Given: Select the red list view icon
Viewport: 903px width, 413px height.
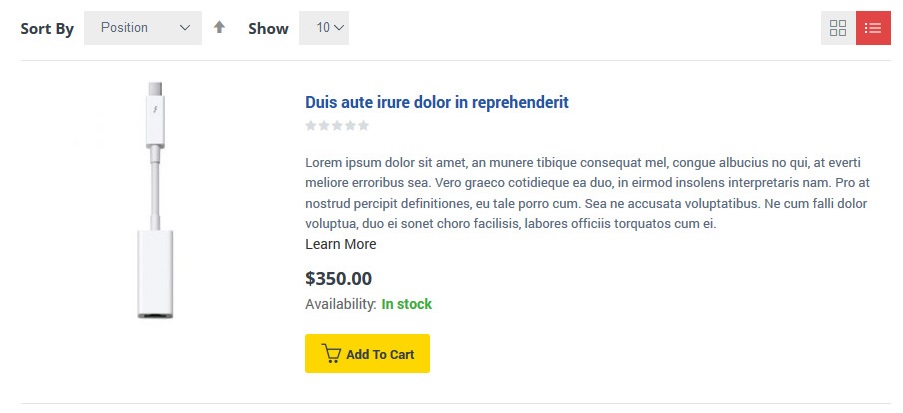Looking at the screenshot, I should coord(873,28).
